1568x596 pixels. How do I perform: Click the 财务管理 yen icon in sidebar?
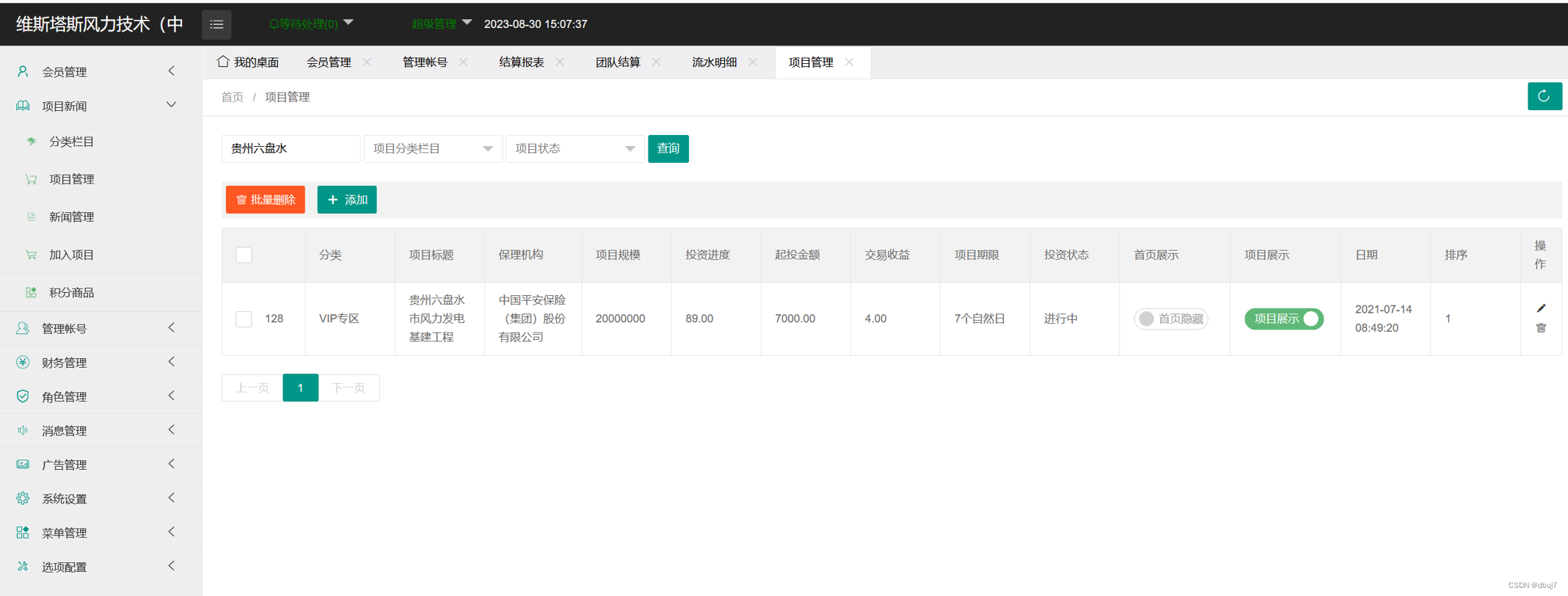(23, 362)
